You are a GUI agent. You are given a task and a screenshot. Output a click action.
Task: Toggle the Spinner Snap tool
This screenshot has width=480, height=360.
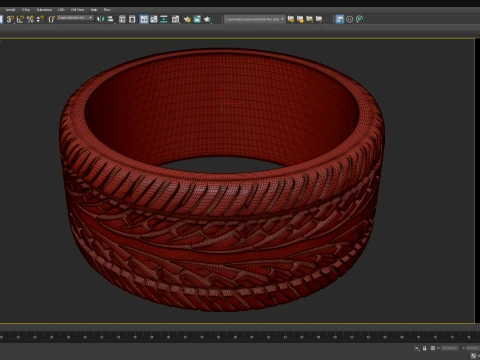(40, 19)
